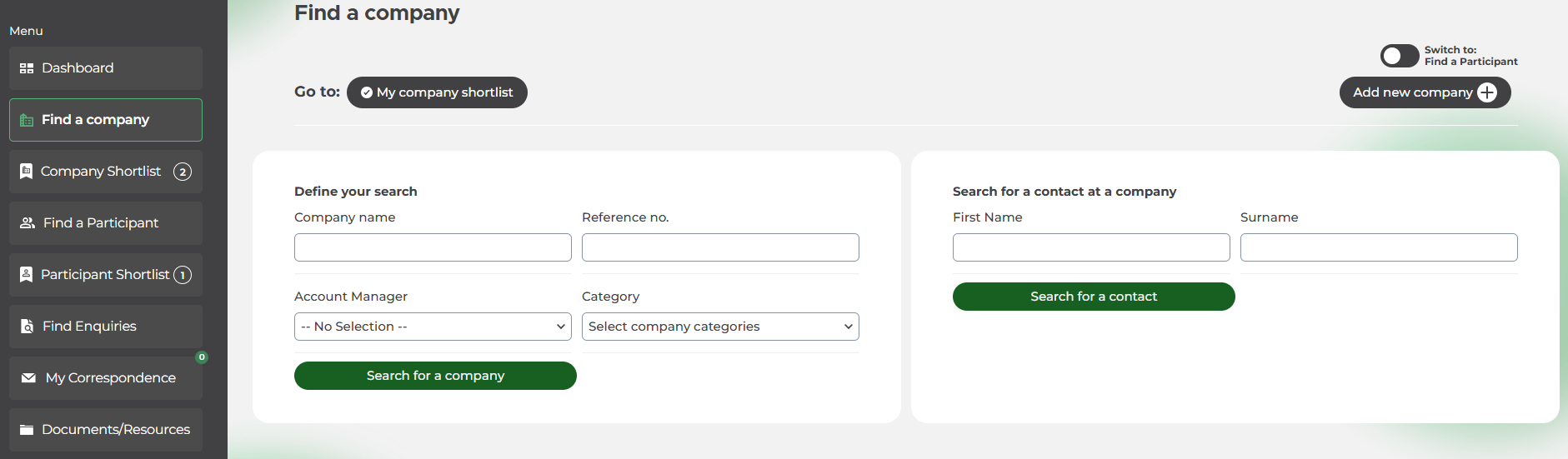Screen dimensions: 1568x459
Task: Click the Participant Shortlist person icon
Action: pyautogui.click(x=26, y=275)
